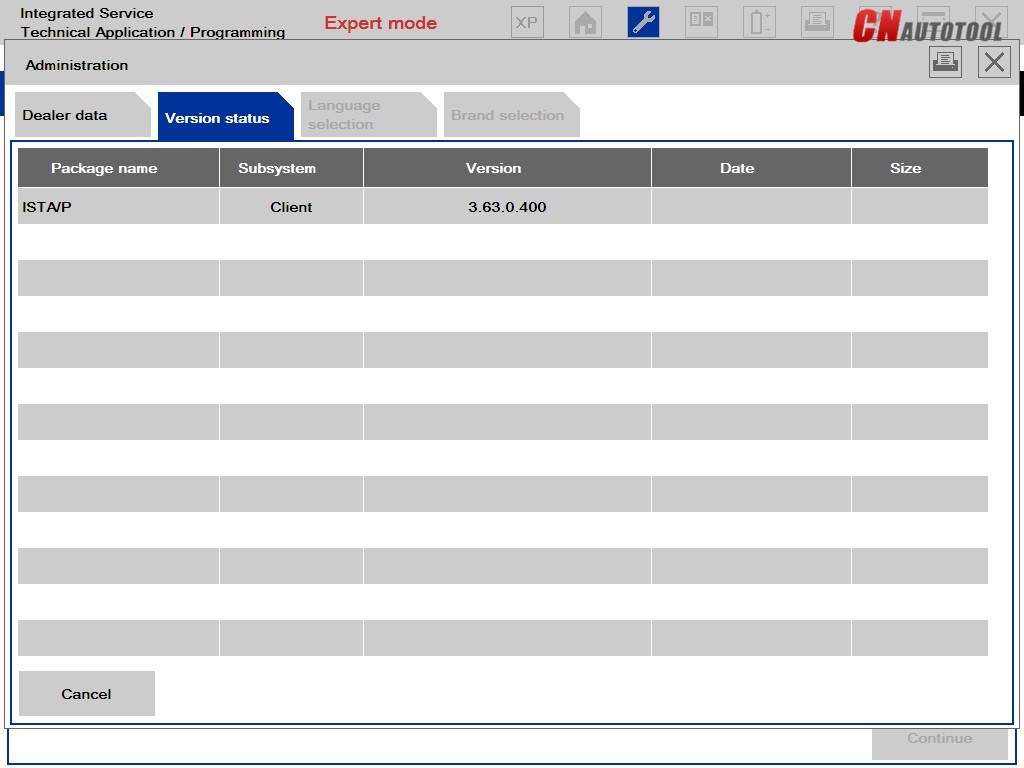The height and width of the screenshot is (768, 1024).
Task: Print from the Administration dialog header
Action: [x=946, y=62]
